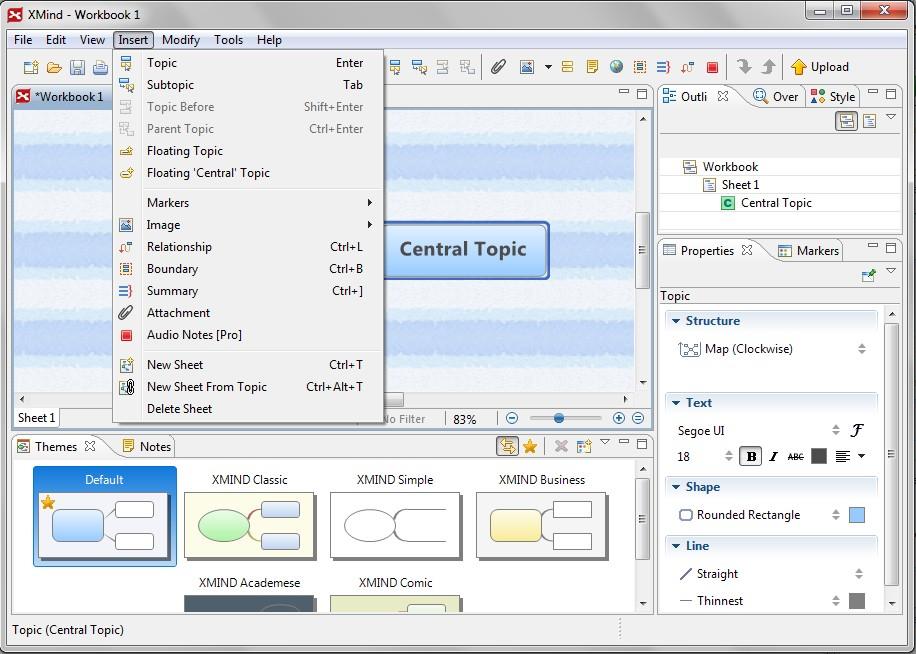This screenshot has width=916, height=654.
Task: Click the shape fill color swatch
Action: 857,514
